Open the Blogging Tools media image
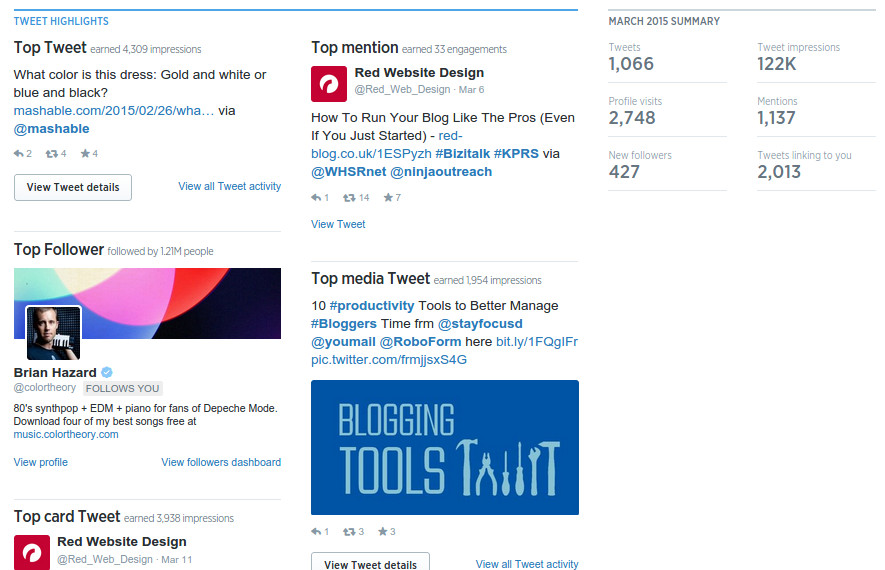 (x=445, y=448)
